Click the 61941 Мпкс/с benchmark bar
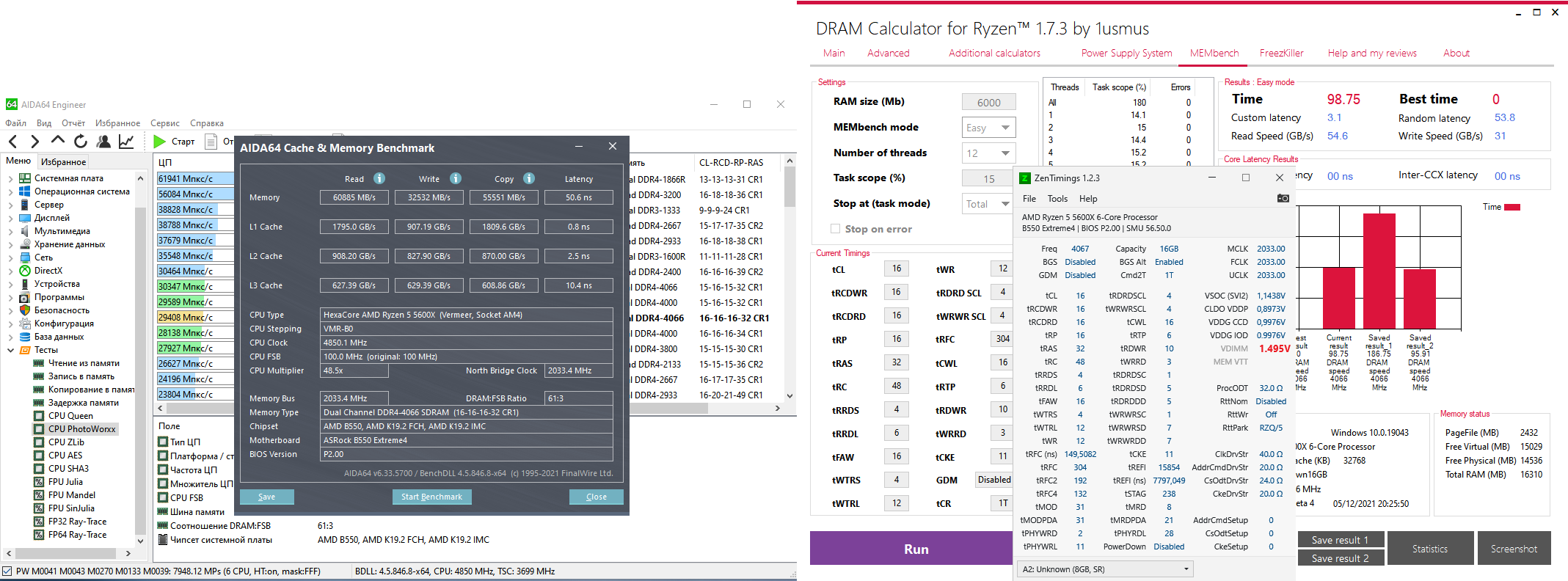Screen dimensions: 1568x581 (196, 178)
